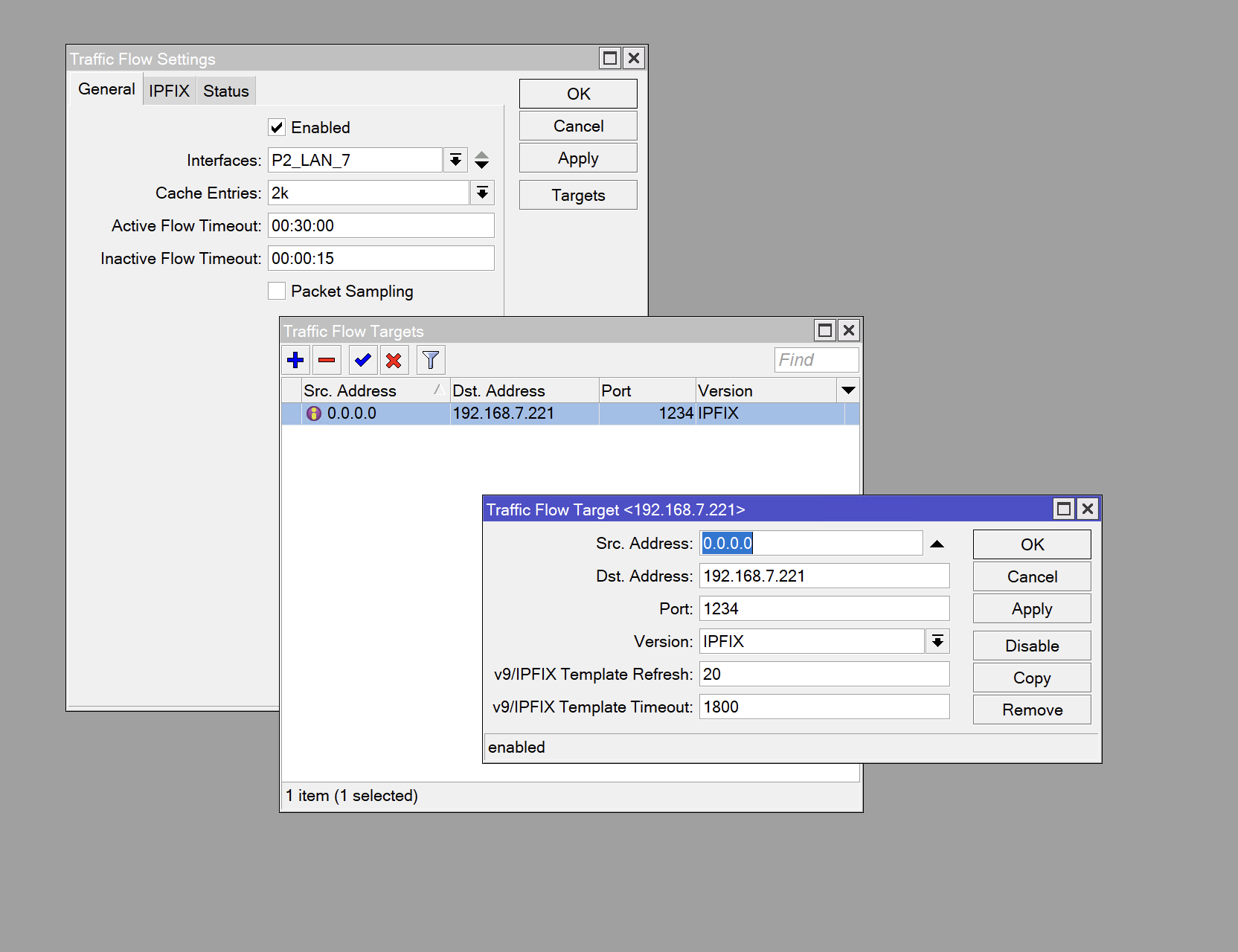Image resolution: width=1238 pixels, height=952 pixels.
Task: Click the Version field showing IPFIX
Action: tap(812, 641)
